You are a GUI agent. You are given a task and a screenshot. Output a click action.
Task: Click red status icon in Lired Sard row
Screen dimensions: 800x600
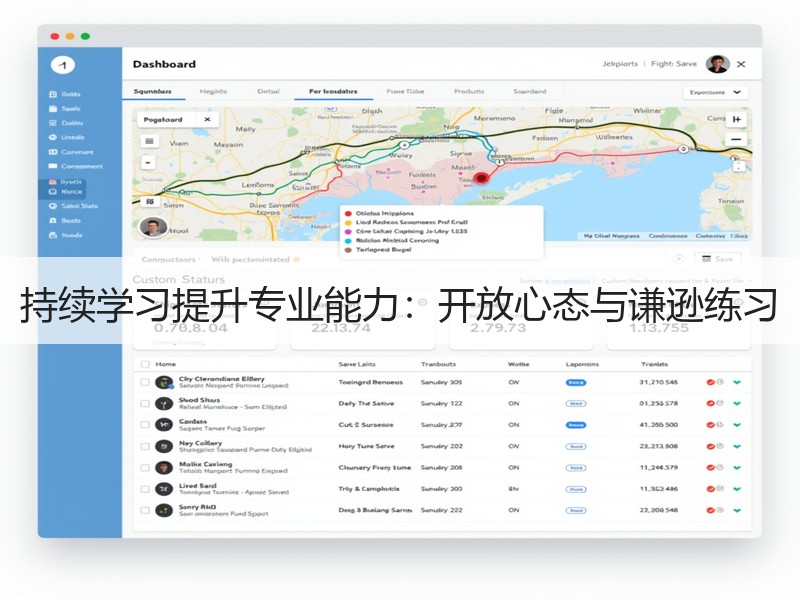pyautogui.click(x=710, y=489)
